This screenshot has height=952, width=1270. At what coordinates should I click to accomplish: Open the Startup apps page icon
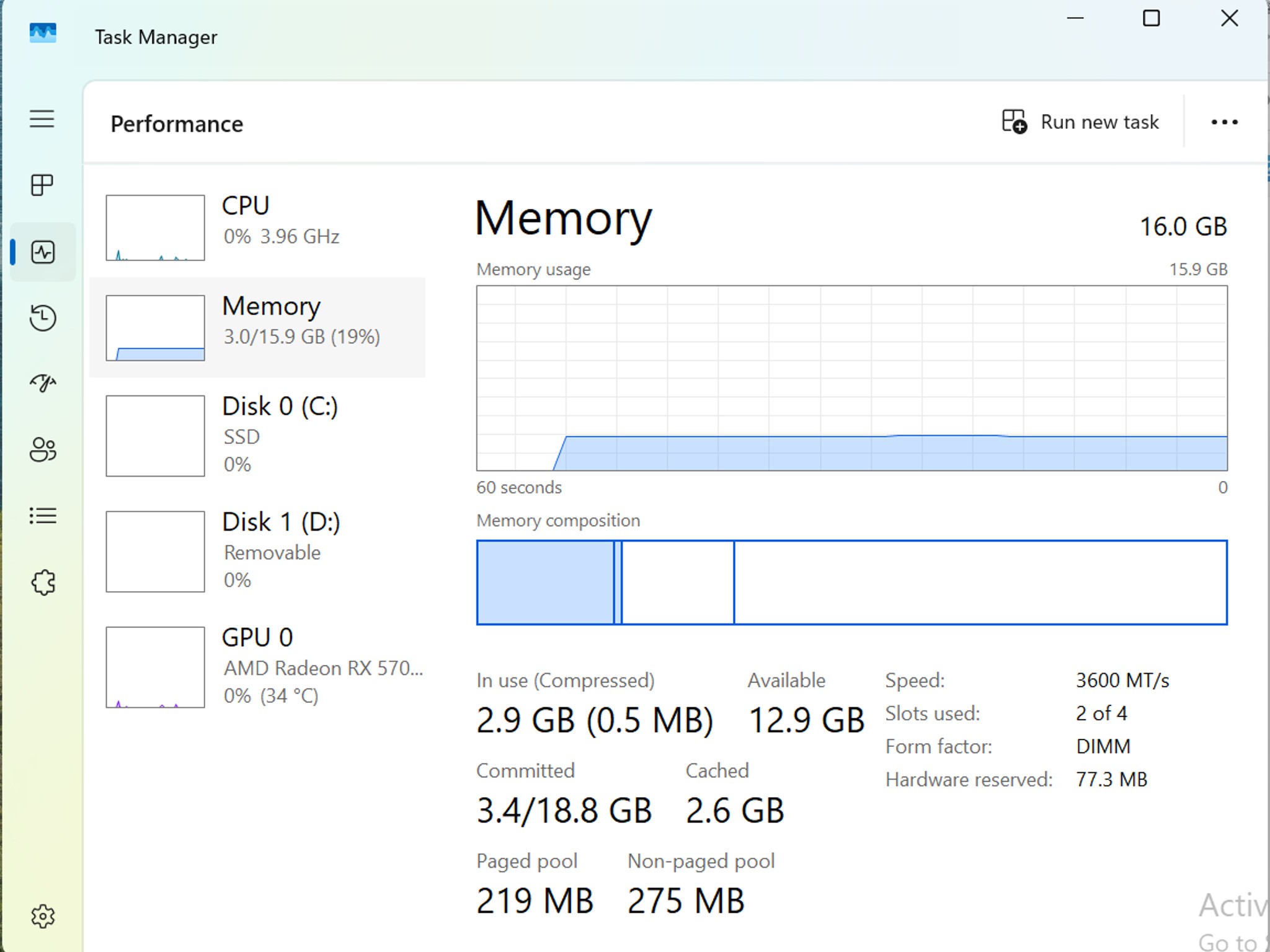click(x=43, y=383)
